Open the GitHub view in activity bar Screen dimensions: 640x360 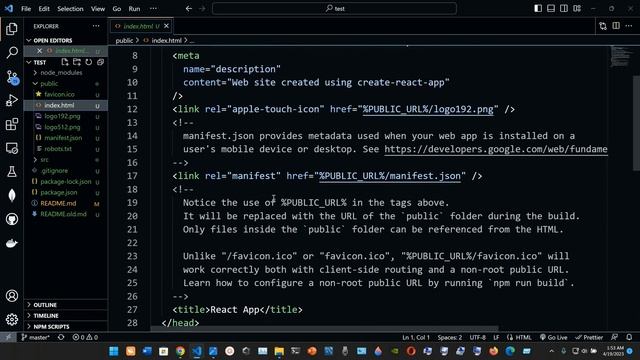[x=12, y=219]
